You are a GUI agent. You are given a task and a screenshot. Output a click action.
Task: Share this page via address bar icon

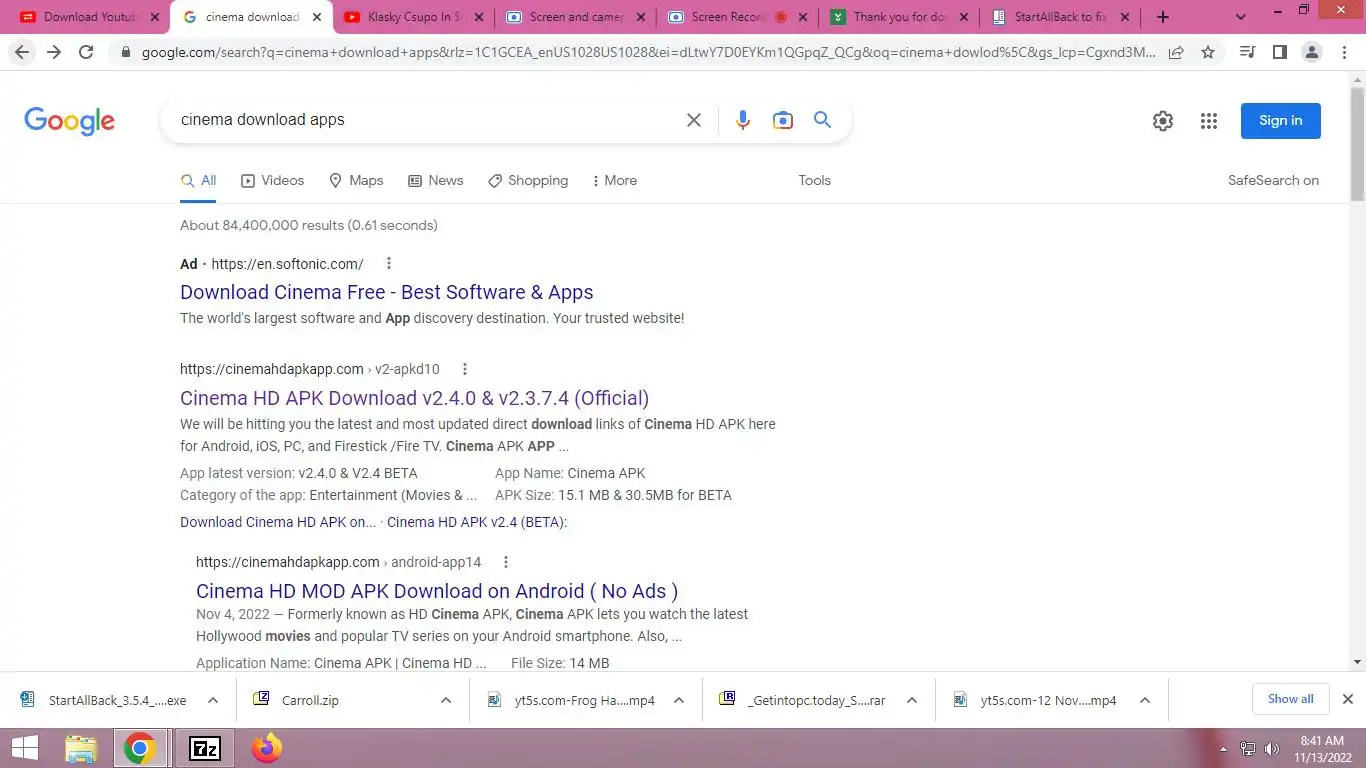point(1176,52)
